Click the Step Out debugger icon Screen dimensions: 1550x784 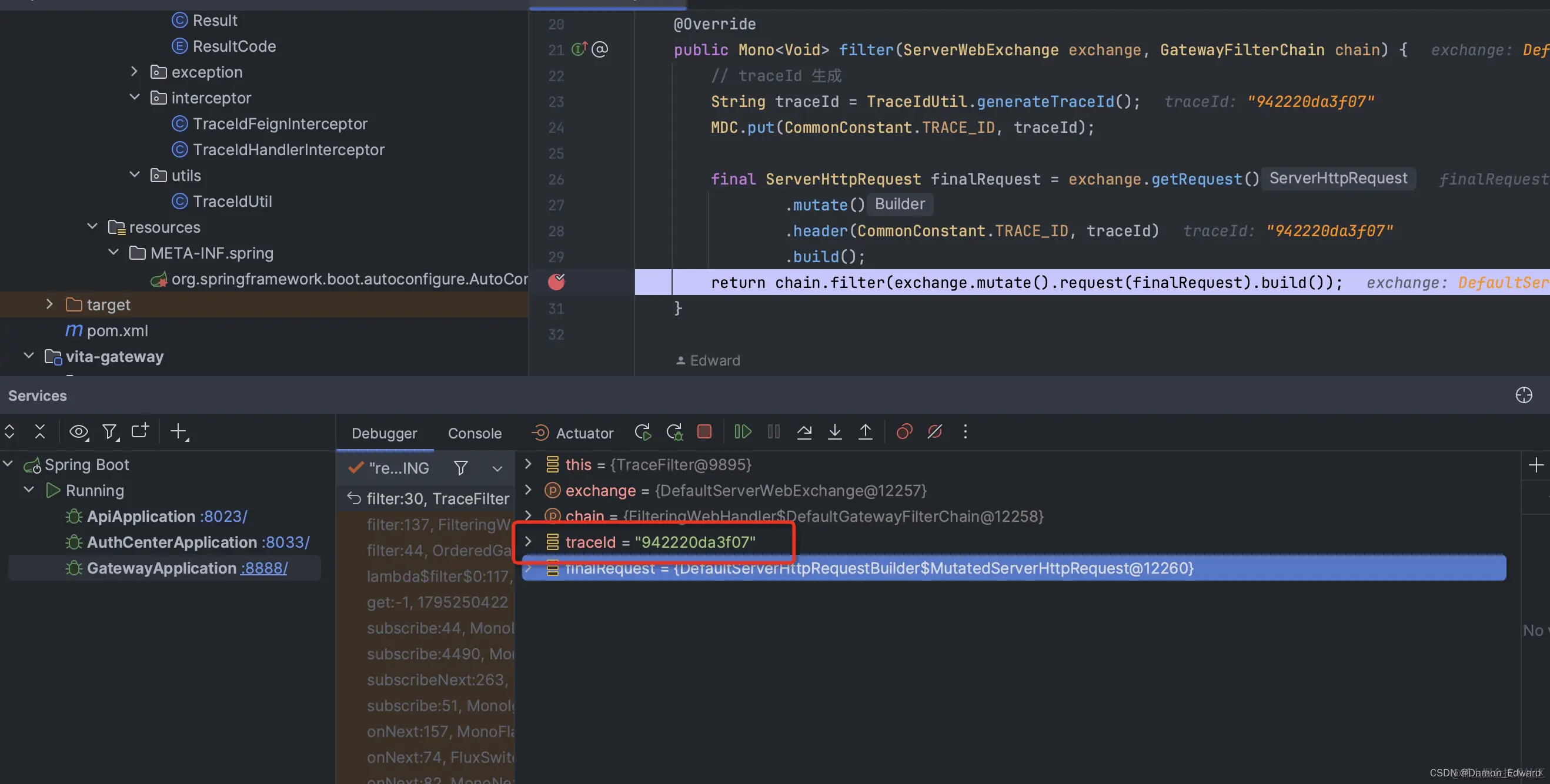coord(865,432)
